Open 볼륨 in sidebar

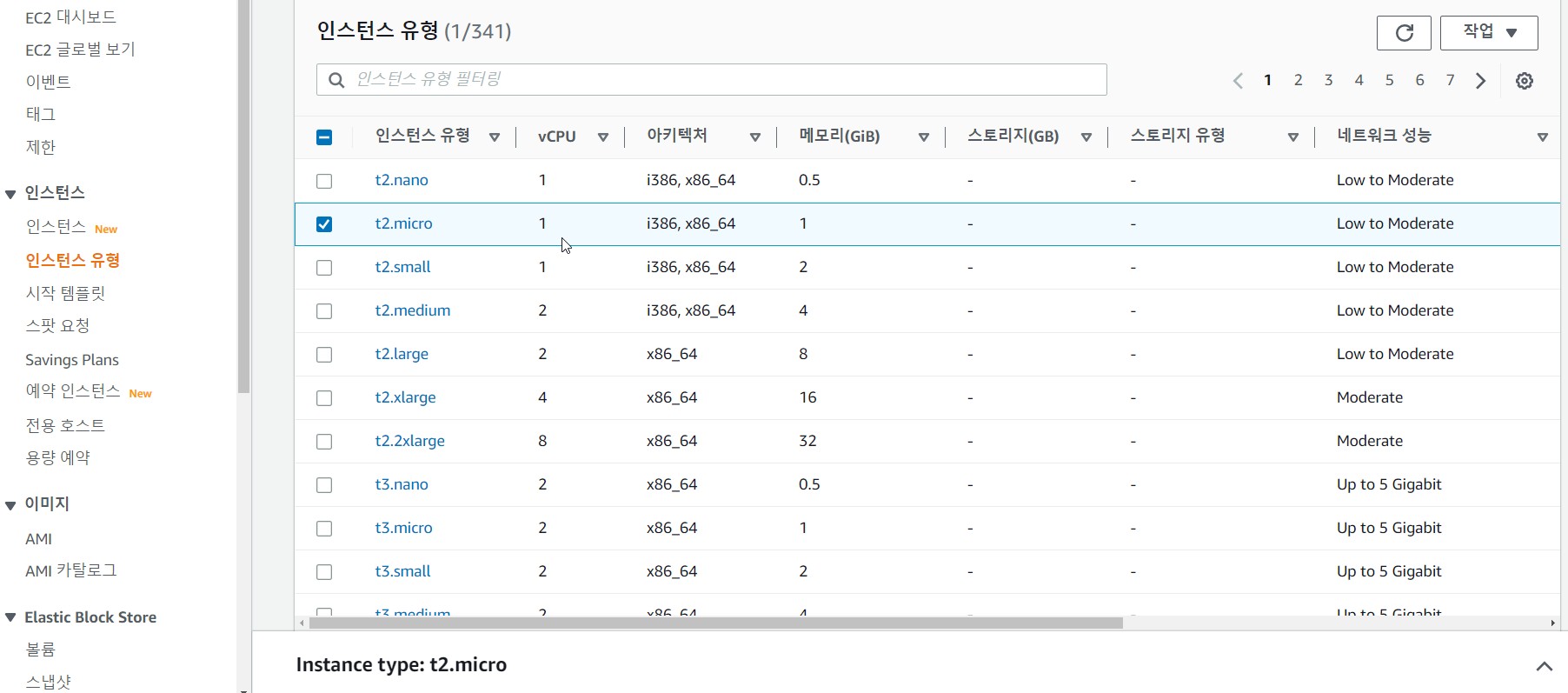[40, 650]
